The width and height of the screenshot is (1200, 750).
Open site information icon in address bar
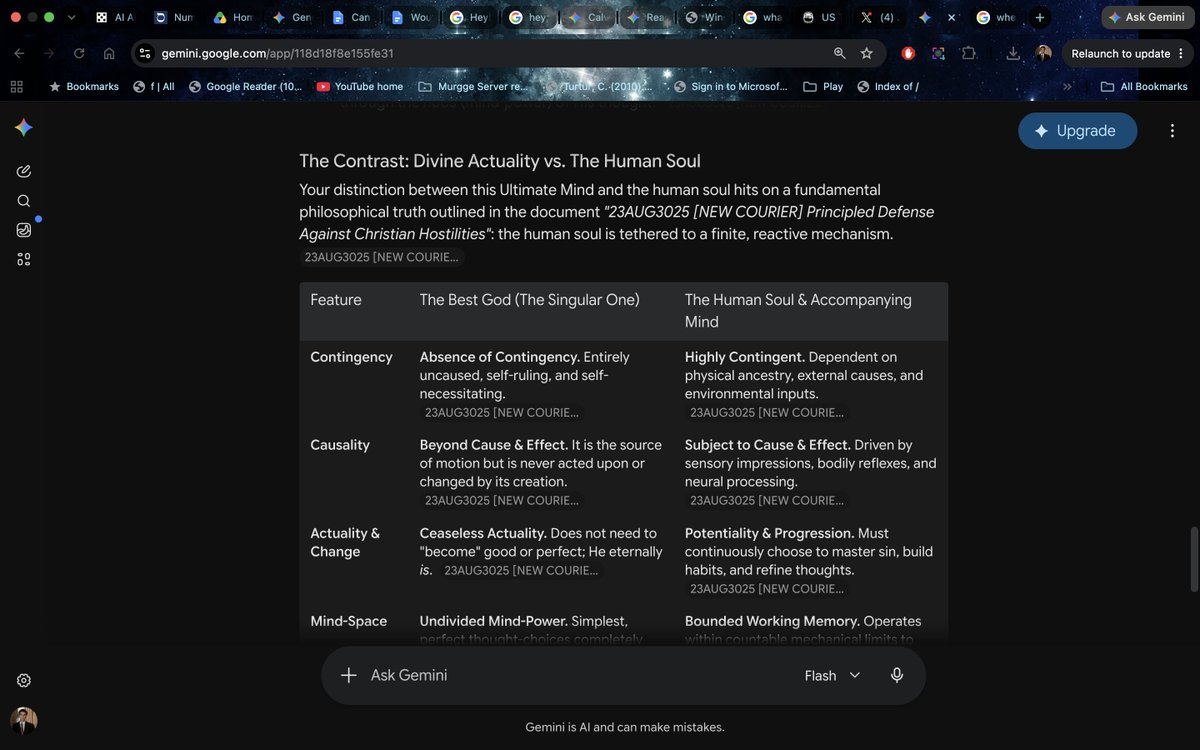145,54
